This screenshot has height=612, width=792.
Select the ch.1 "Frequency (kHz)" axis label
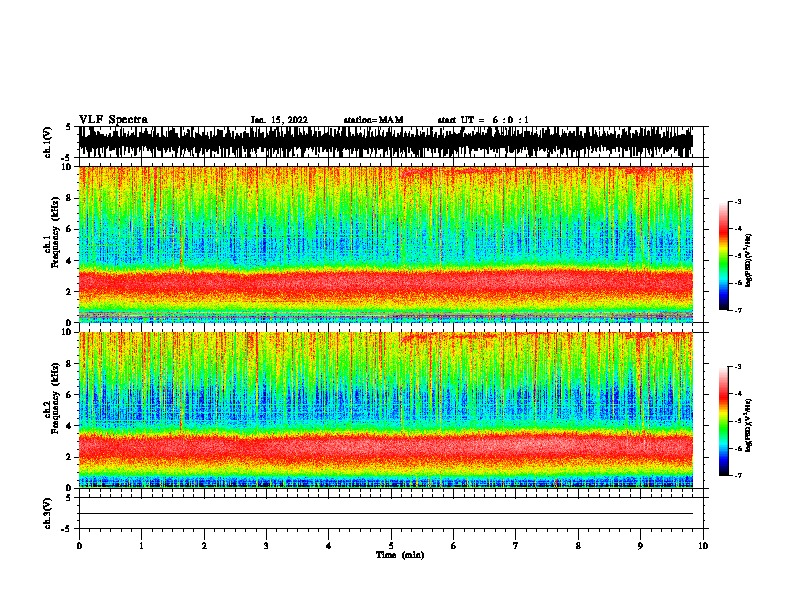56,233
